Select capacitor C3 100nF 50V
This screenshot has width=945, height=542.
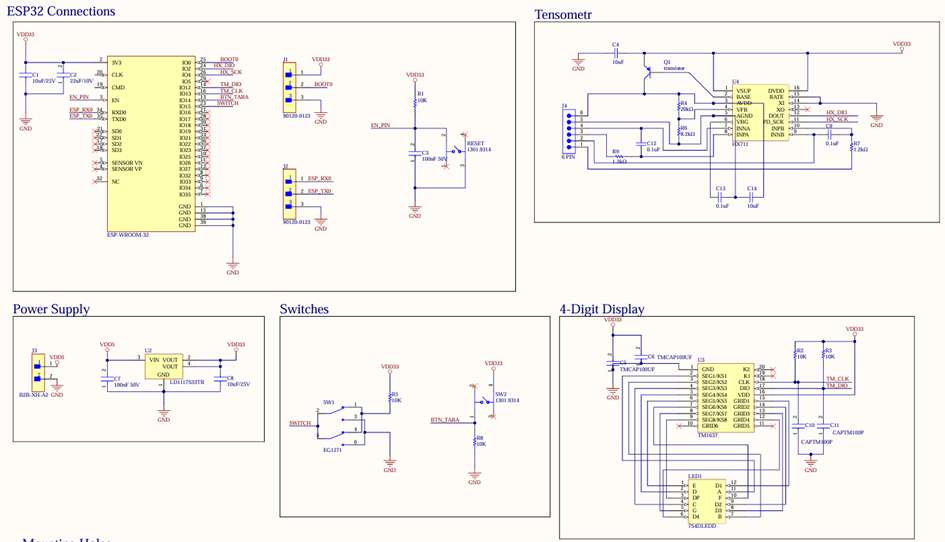[x=415, y=154]
